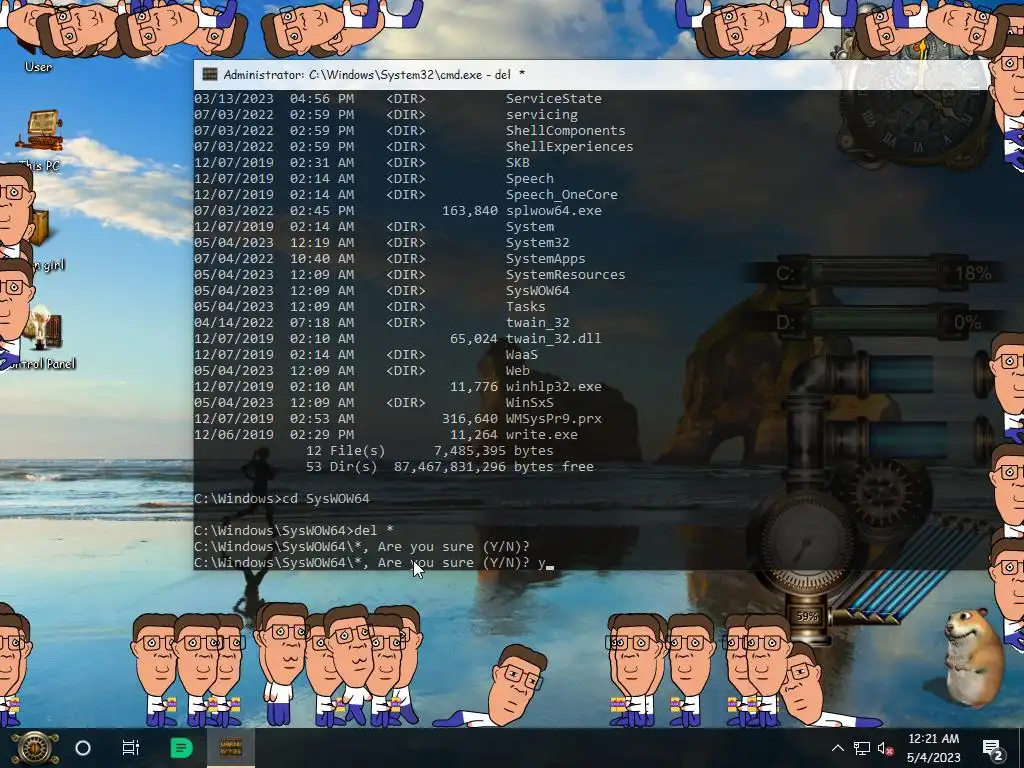The width and height of the screenshot is (1024, 768).
Task: Click the 'SKB' directory entry
Action: click(x=518, y=163)
